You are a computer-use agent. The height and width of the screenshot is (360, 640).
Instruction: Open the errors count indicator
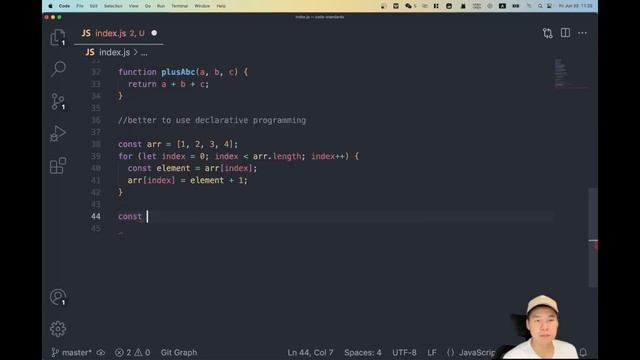pyautogui.click(x=123, y=352)
